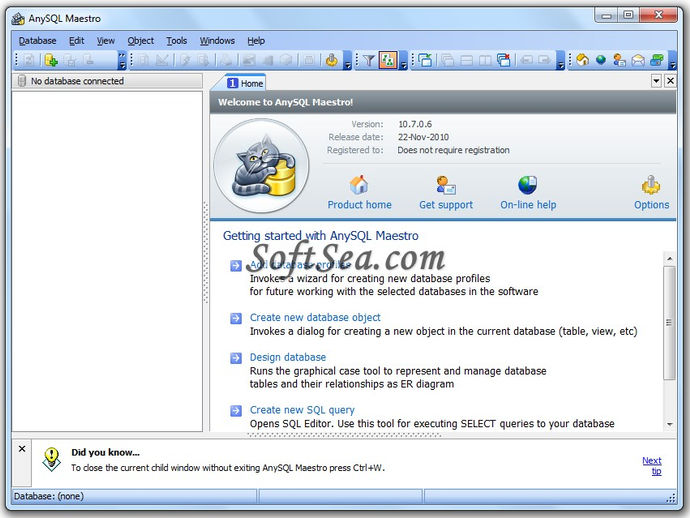Click the vertical scrollbar thumb in Getting started list
This screenshot has width=690, height=518.
pos(669,323)
